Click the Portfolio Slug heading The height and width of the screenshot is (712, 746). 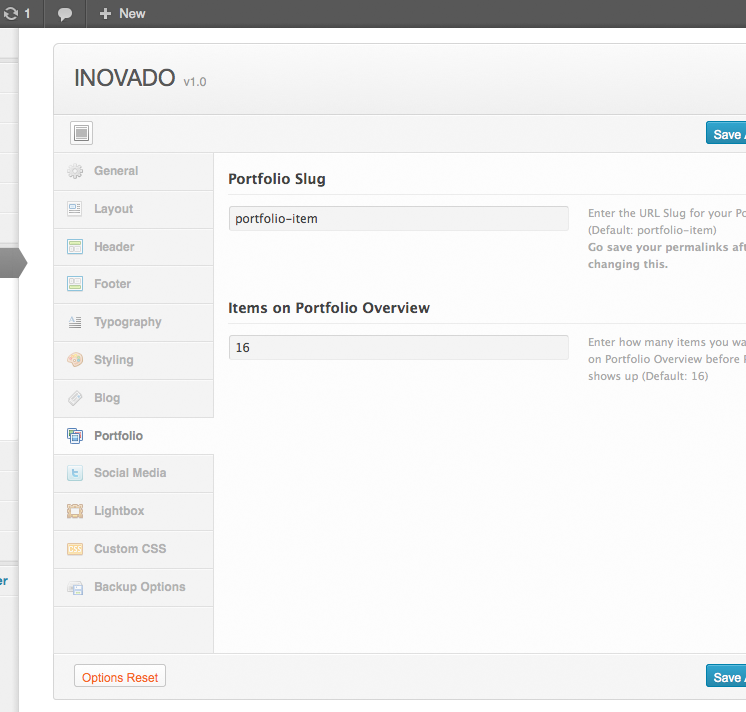277,179
